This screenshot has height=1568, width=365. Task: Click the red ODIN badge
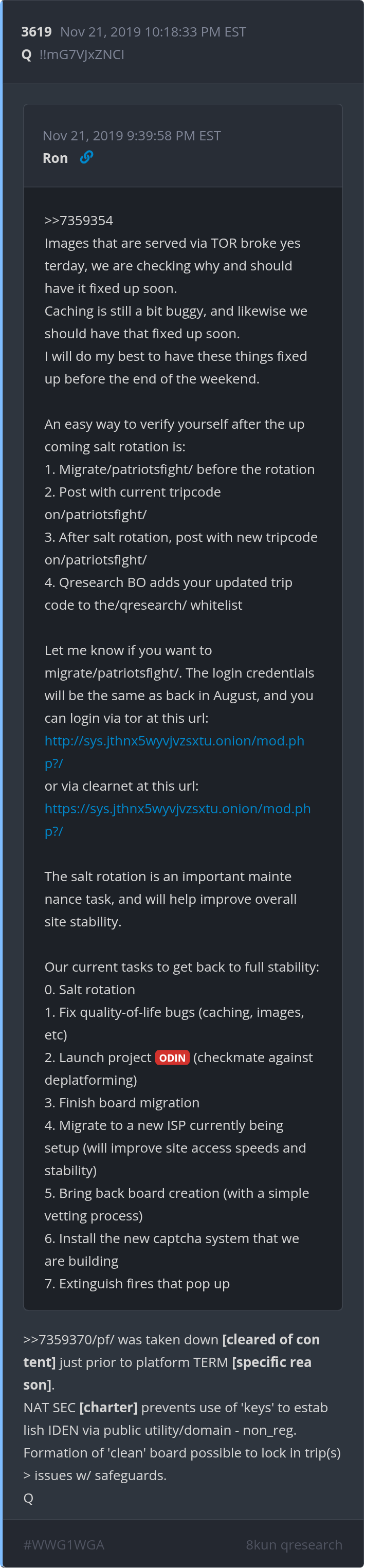point(172,1058)
